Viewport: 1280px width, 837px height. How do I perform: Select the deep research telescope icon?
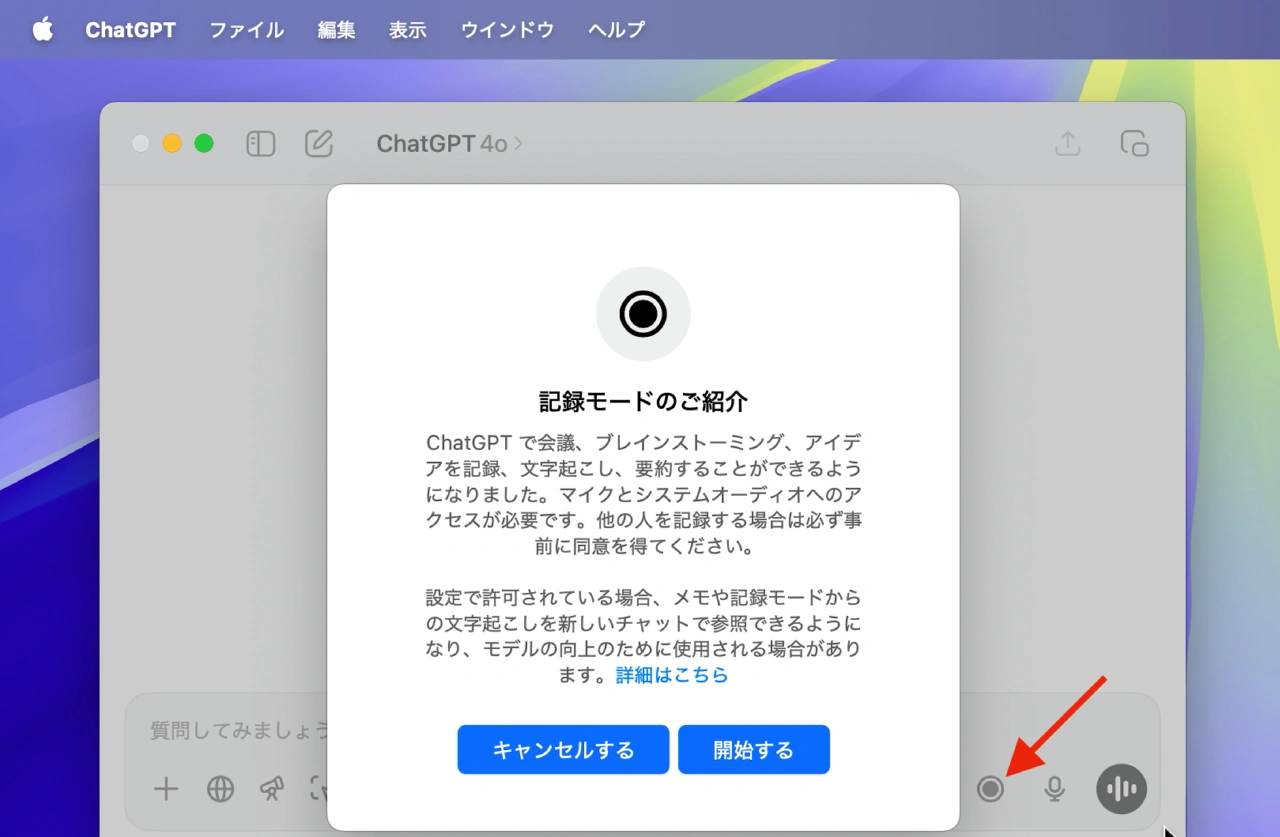[x=272, y=789]
